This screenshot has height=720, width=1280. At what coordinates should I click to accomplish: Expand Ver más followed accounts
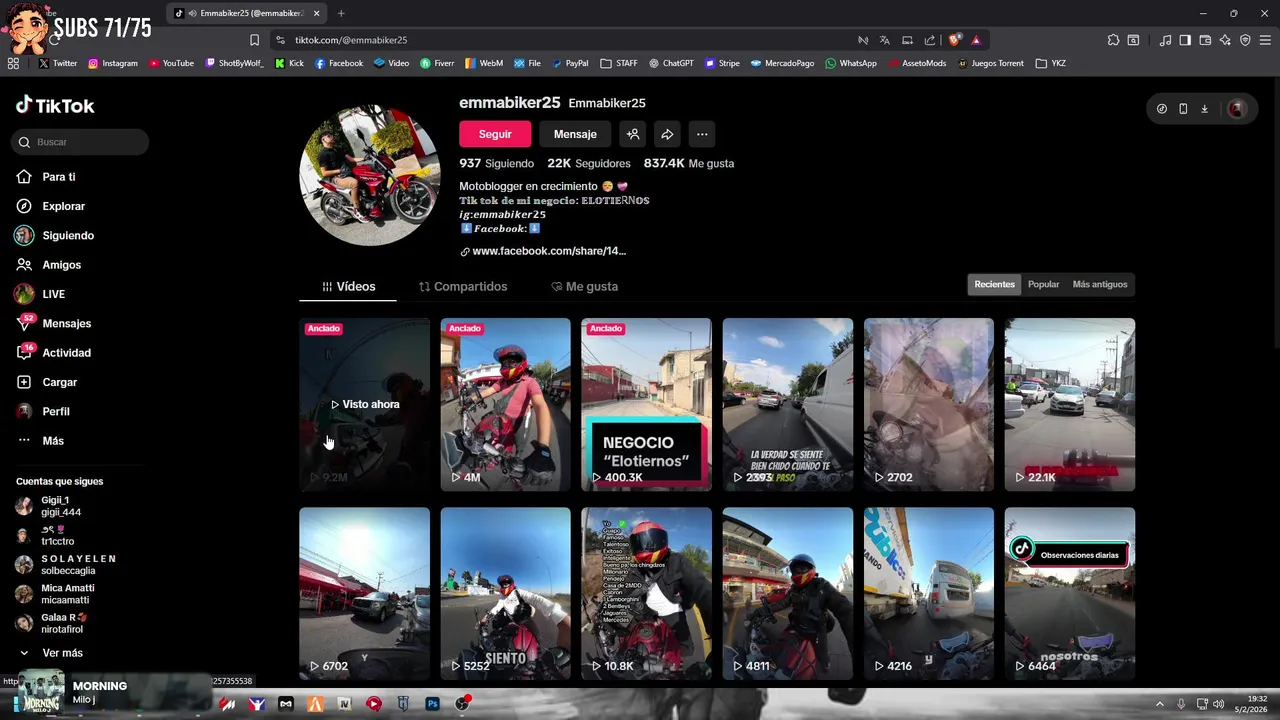(x=50, y=653)
